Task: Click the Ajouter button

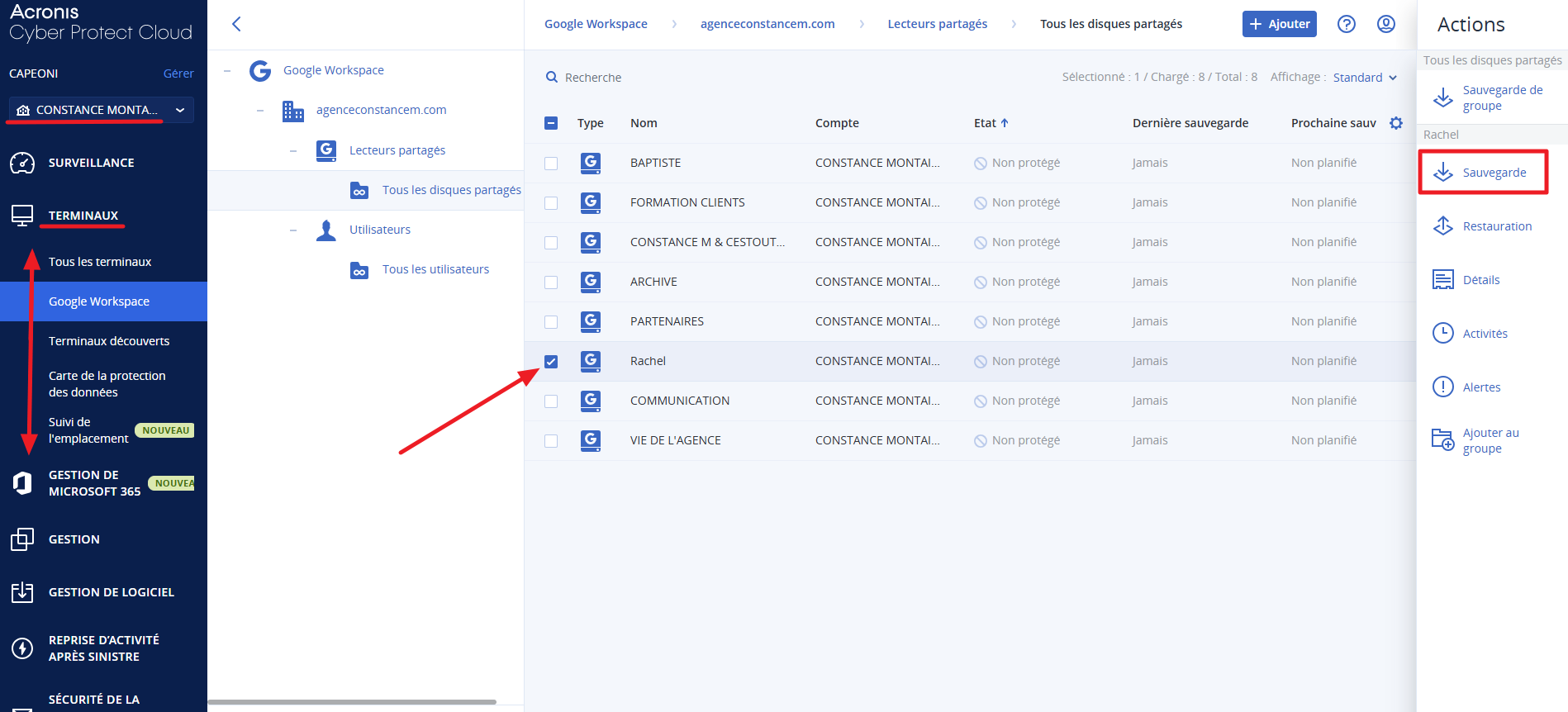Action: pos(1280,24)
